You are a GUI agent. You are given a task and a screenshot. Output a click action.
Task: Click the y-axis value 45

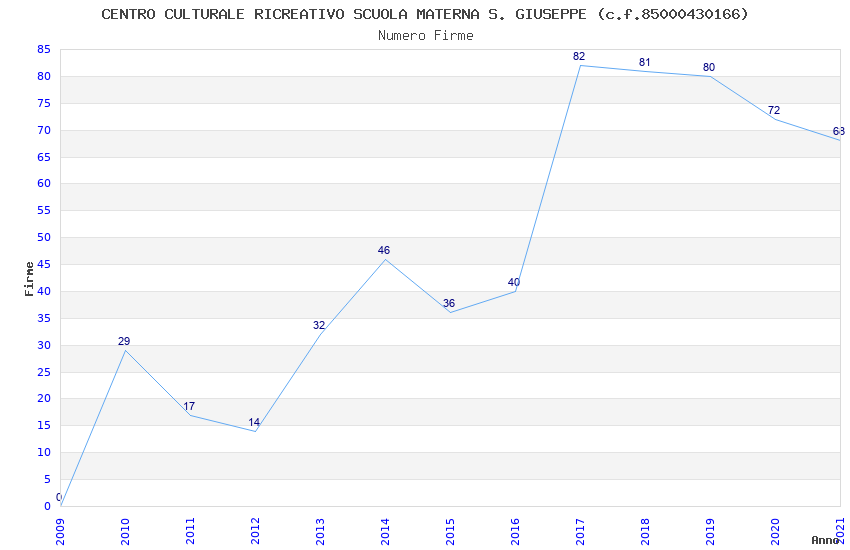(44, 264)
